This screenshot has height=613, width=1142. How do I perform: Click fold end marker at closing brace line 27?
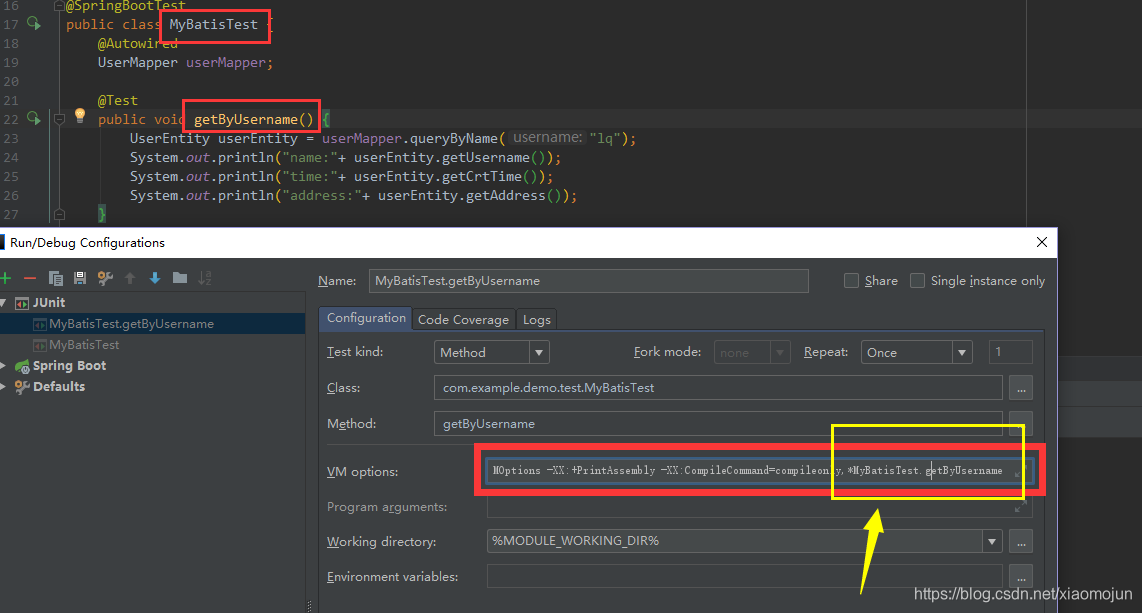[x=60, y=214]
